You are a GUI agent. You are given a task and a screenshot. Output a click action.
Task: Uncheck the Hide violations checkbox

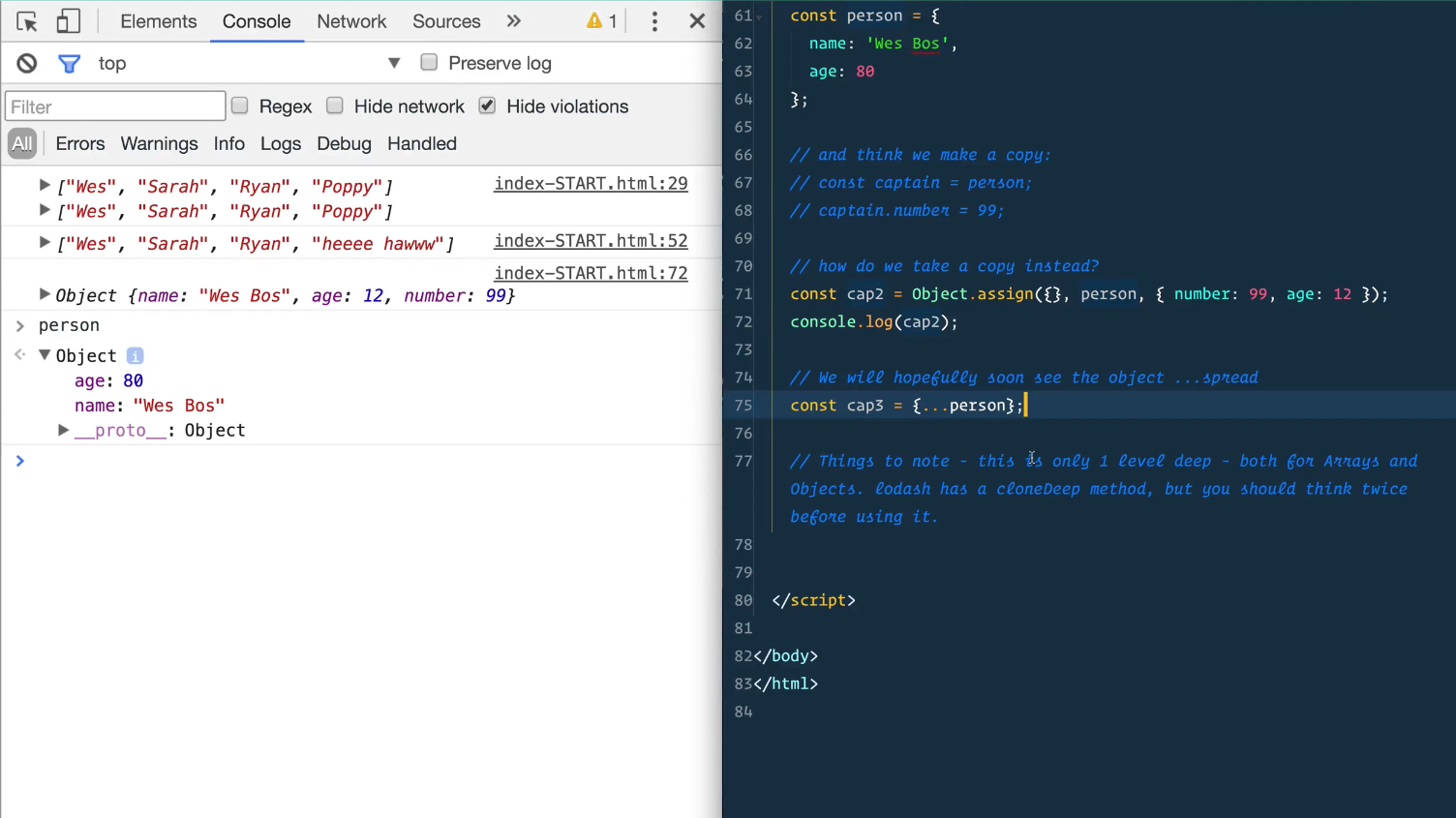click(487, 106)
